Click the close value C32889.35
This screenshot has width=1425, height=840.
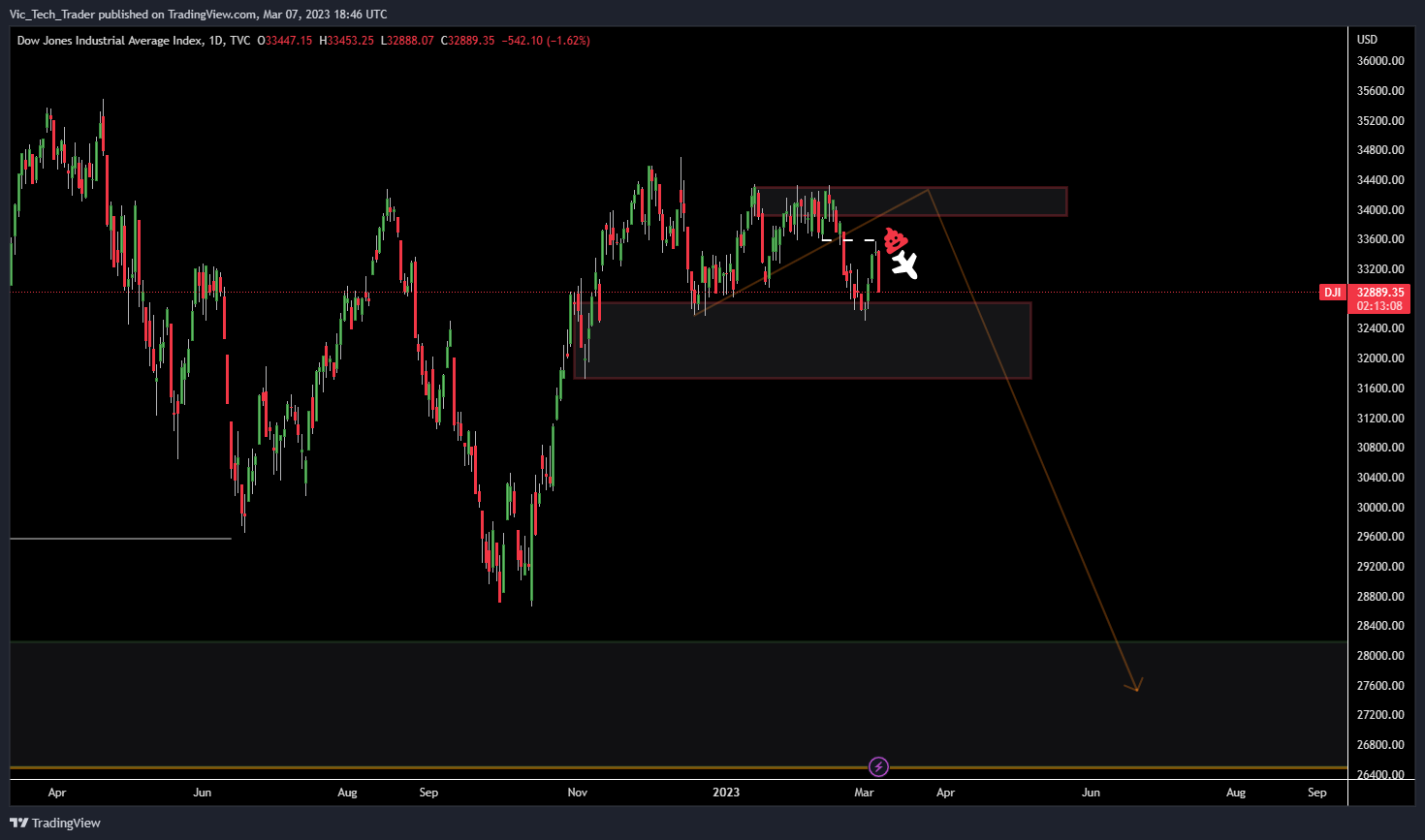[x=468, y=41]
